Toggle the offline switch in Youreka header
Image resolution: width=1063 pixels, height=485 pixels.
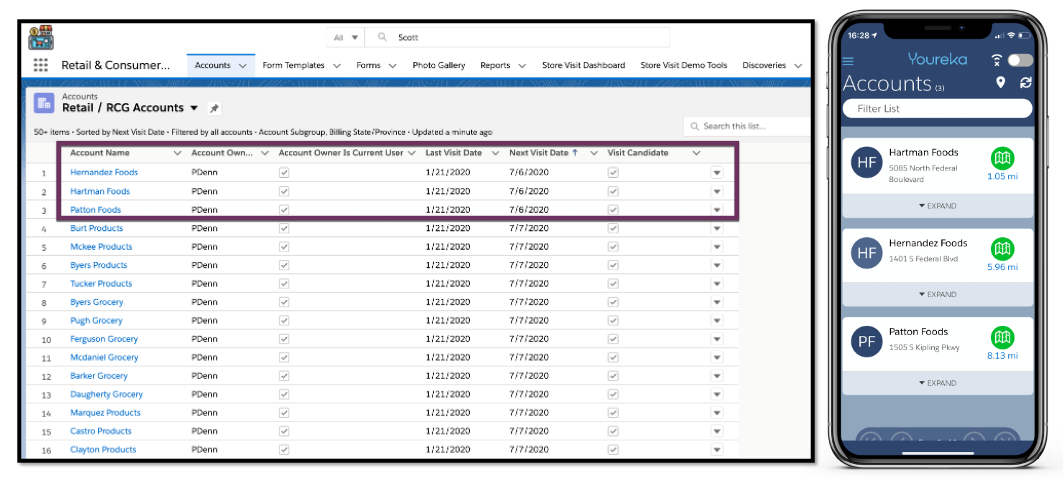(1020, 60)
